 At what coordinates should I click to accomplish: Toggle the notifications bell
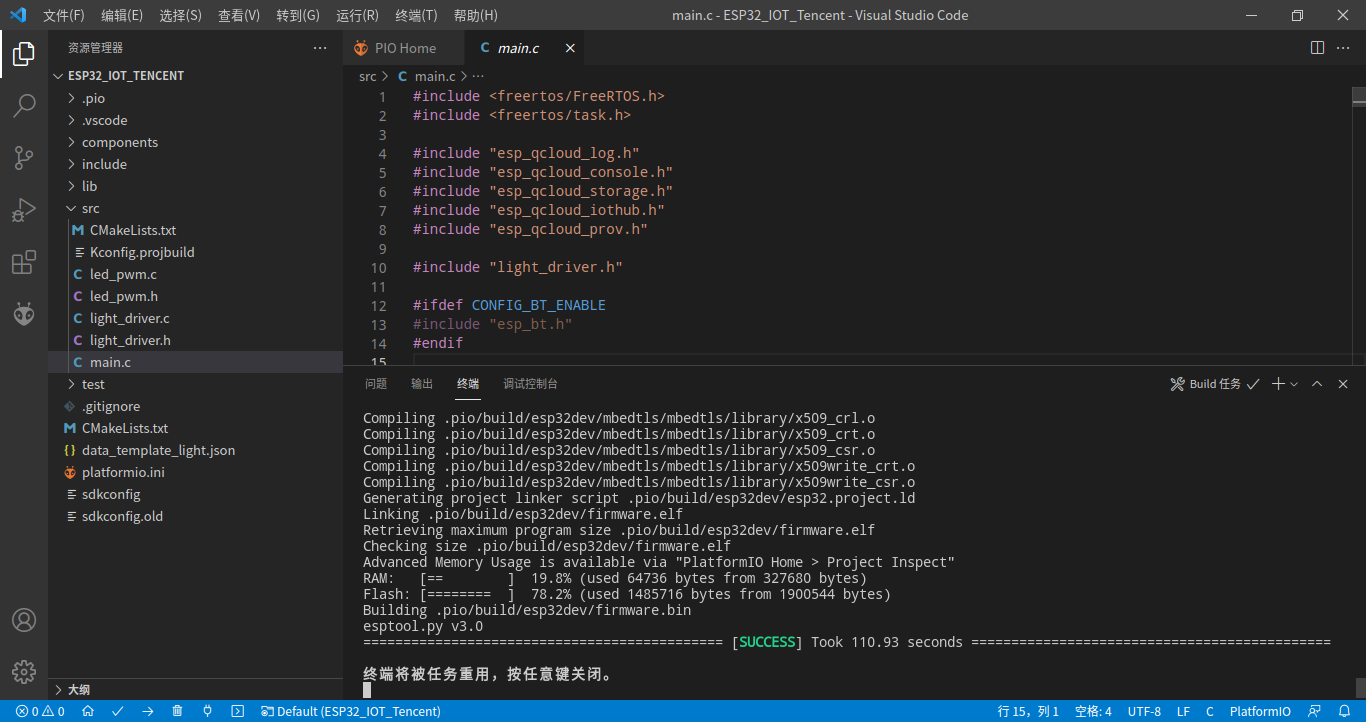pos(1343,711)
